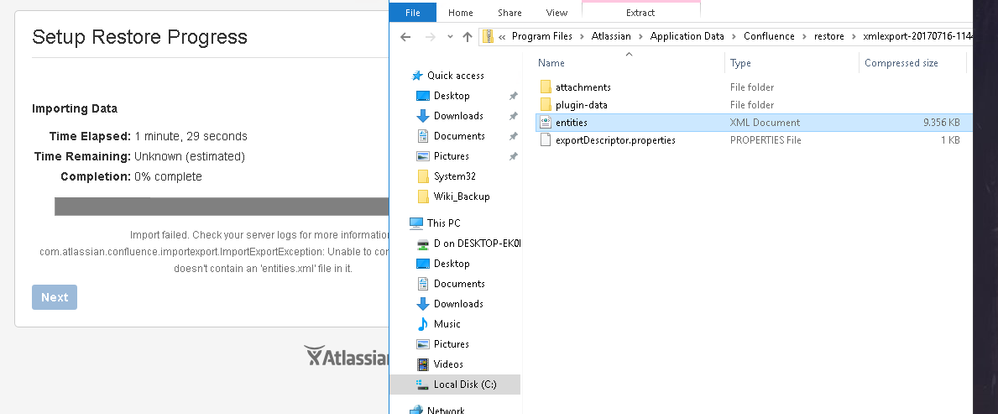
Task: Unpin Desktop using its pin icon
Action: coord(513,96)
